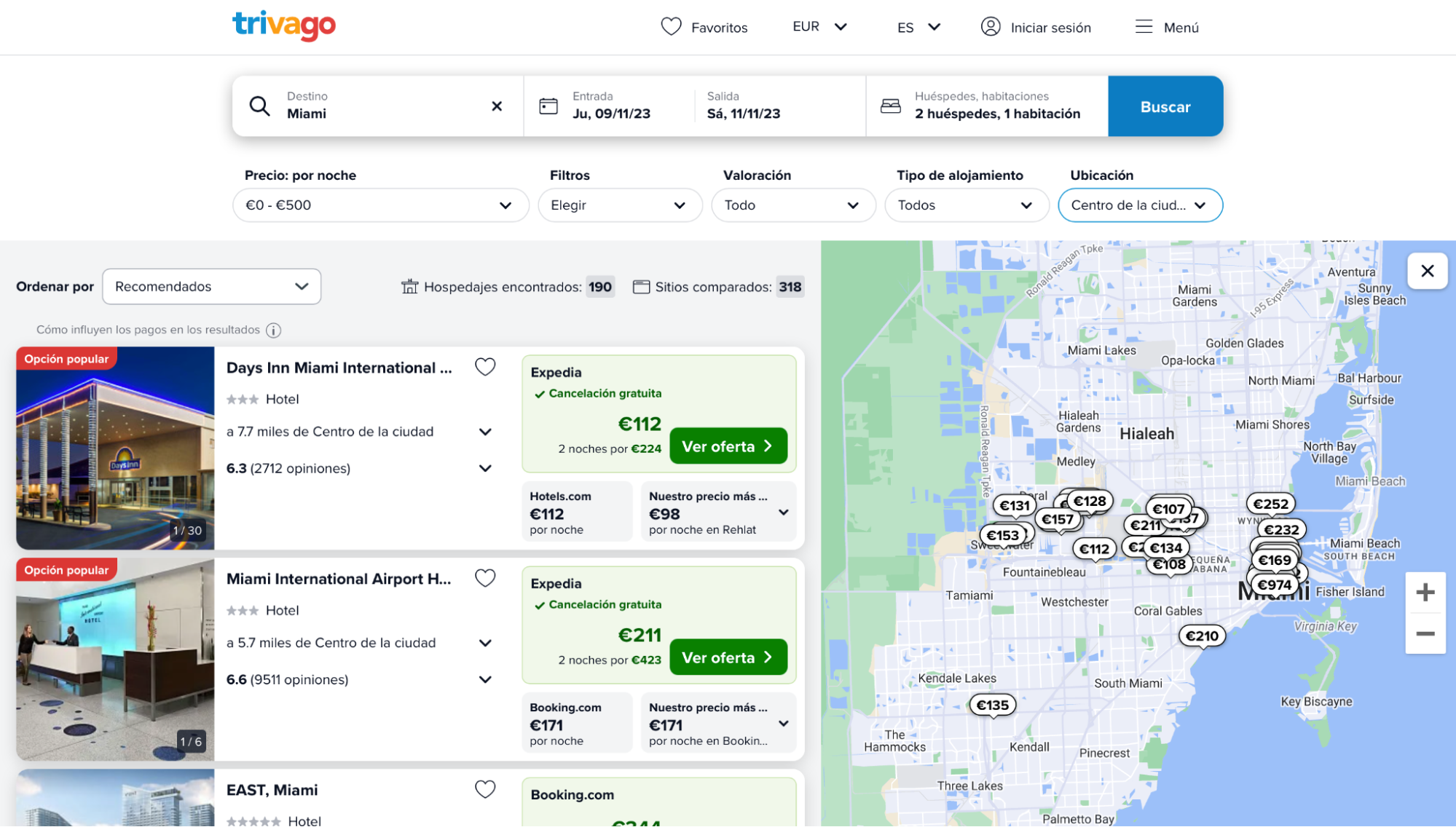
Task: Favorite Days Inn Miami International
Action: 485,368
